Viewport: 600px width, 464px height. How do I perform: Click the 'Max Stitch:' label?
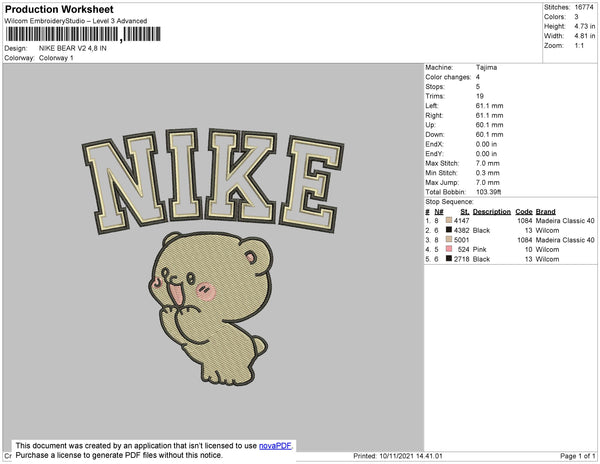click(442, 163)
